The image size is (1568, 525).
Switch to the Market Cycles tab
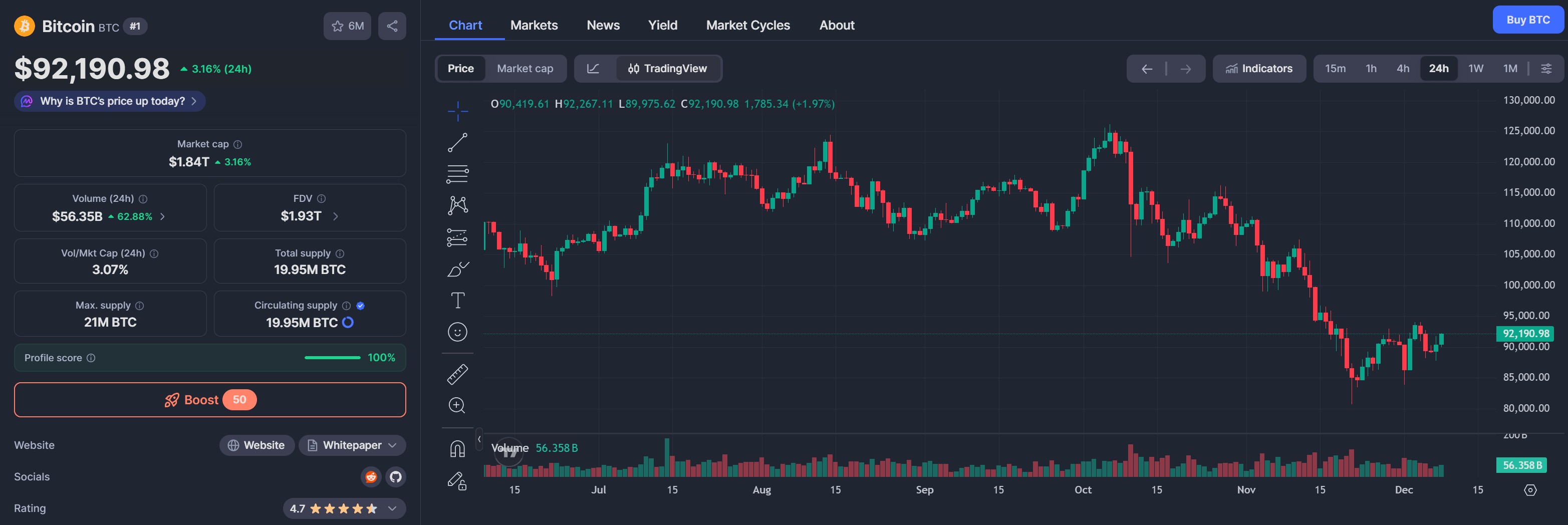pos(747,26)
